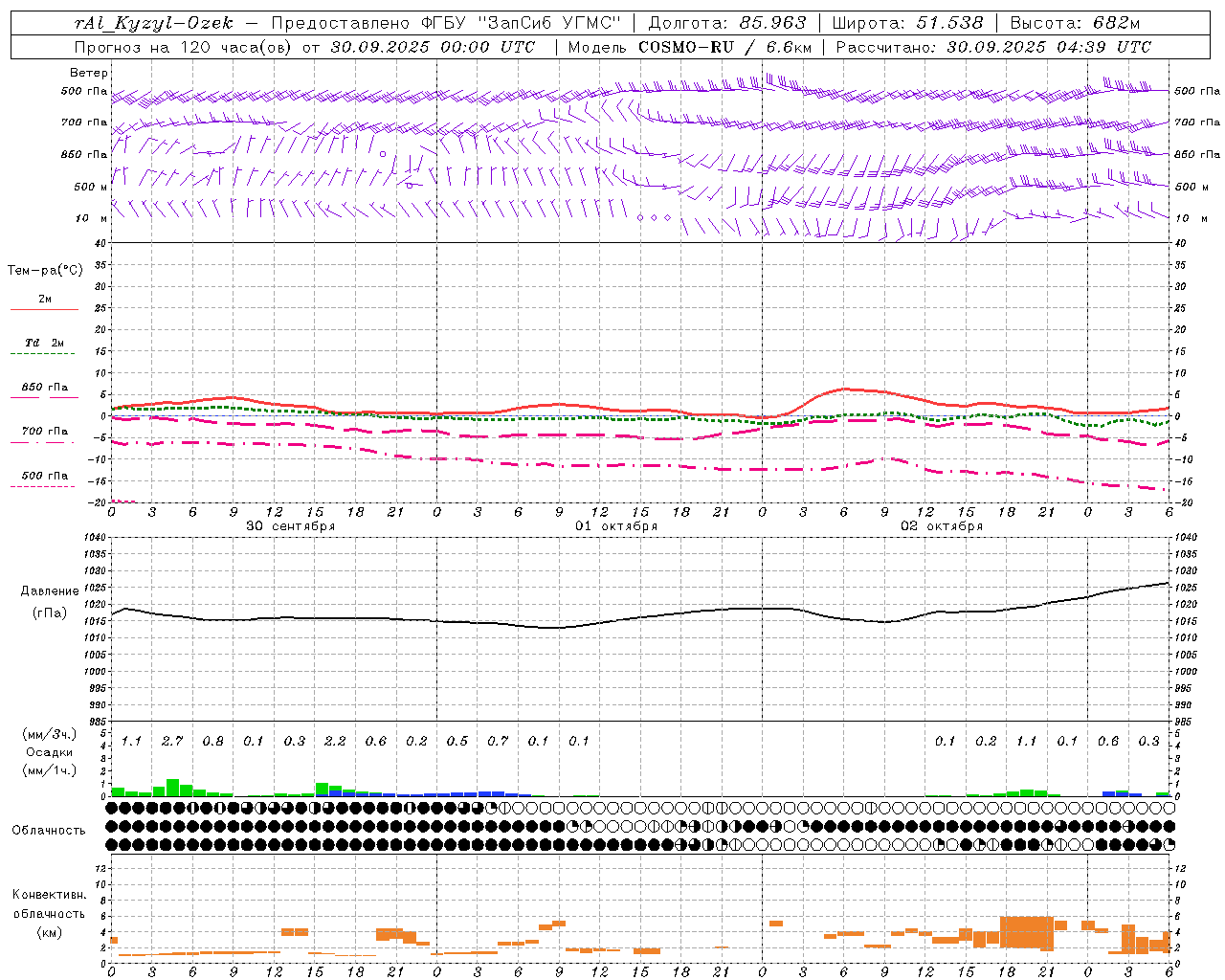
Task: Click the latitude value Широта: 51.538
Action: click(x=907, y=23)
